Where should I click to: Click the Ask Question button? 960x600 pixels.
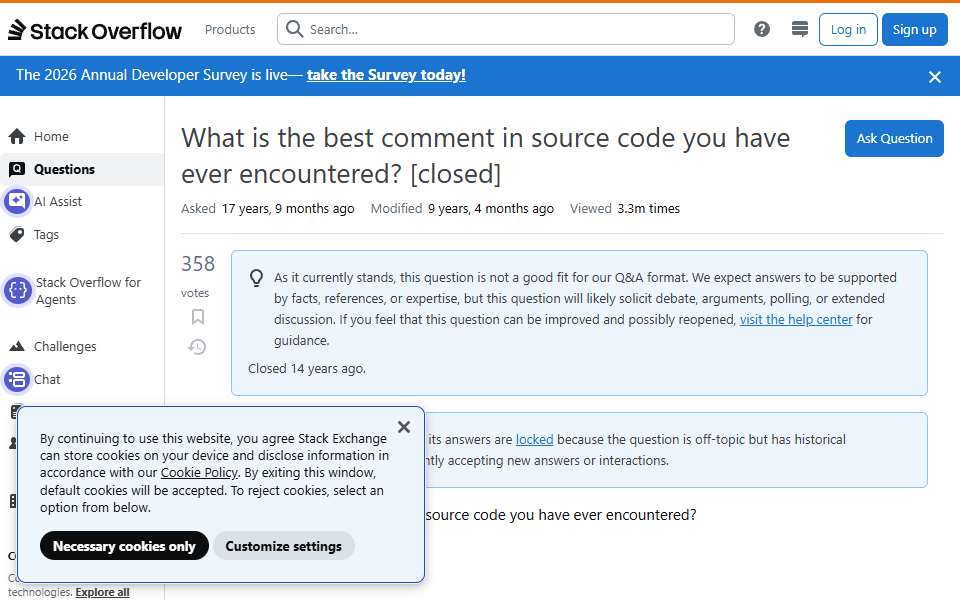(894, 138)
